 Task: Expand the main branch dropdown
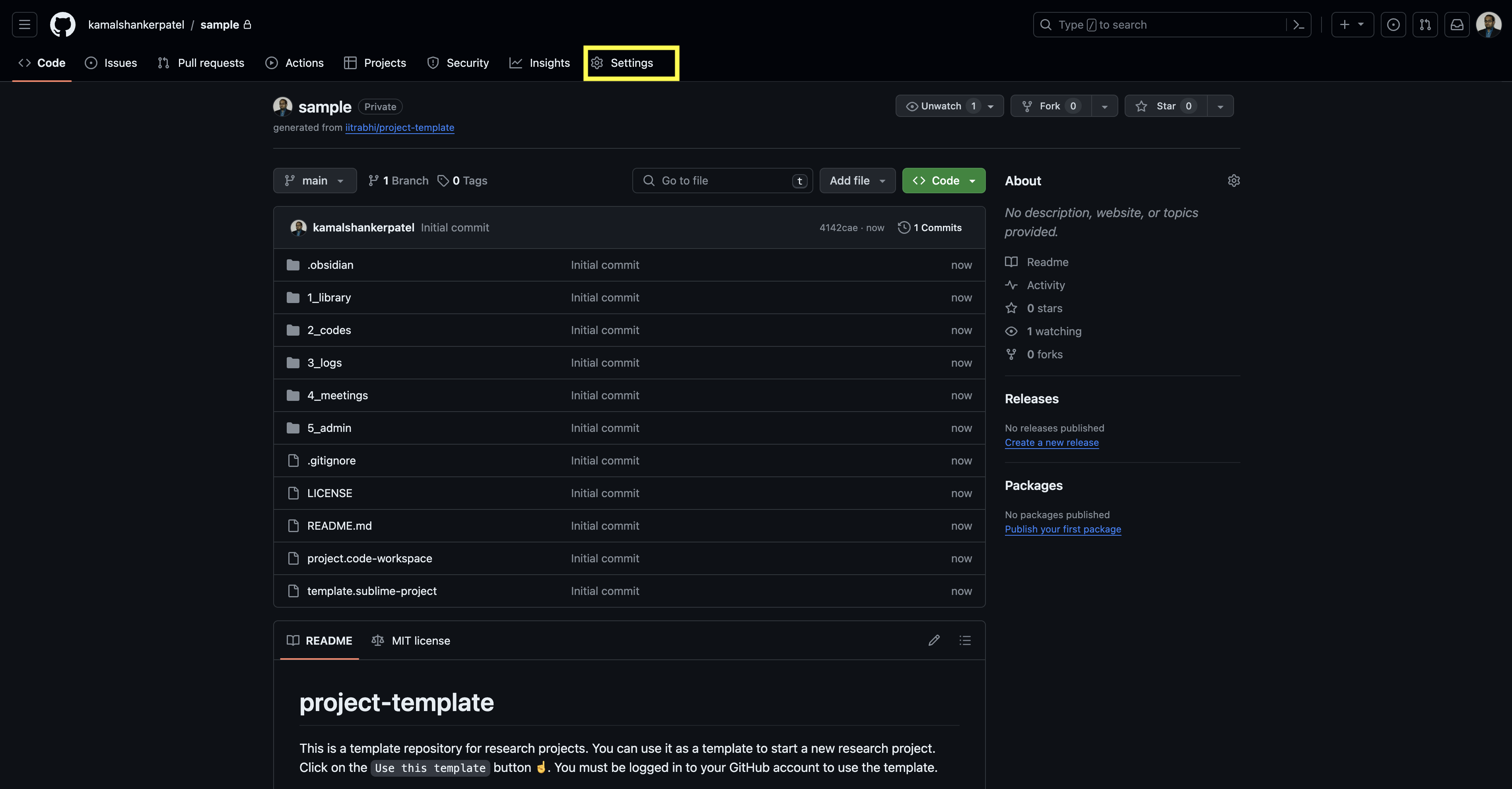[x=315, y=181]
